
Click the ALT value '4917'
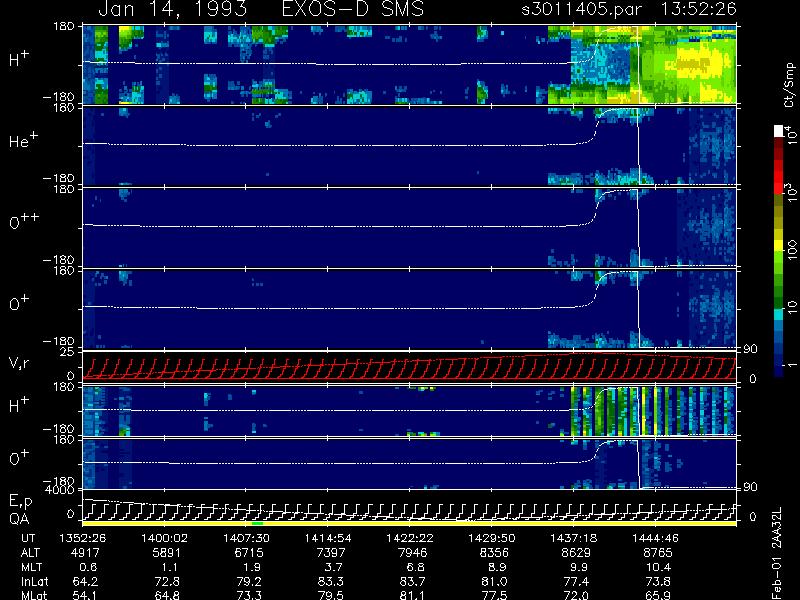[x=85, y=553]
